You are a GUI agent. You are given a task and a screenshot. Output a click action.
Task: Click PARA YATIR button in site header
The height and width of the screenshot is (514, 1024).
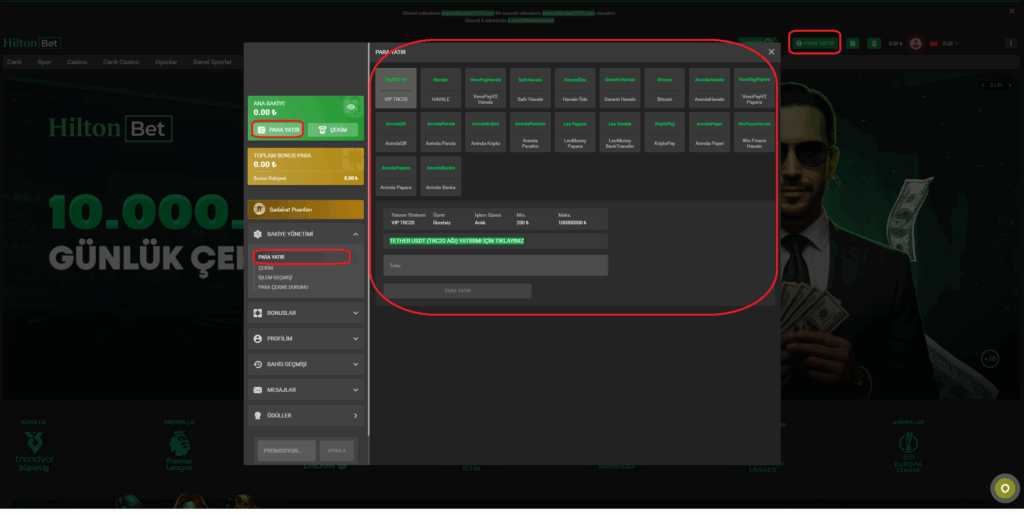pyautogui.click(x=815, y=43)
